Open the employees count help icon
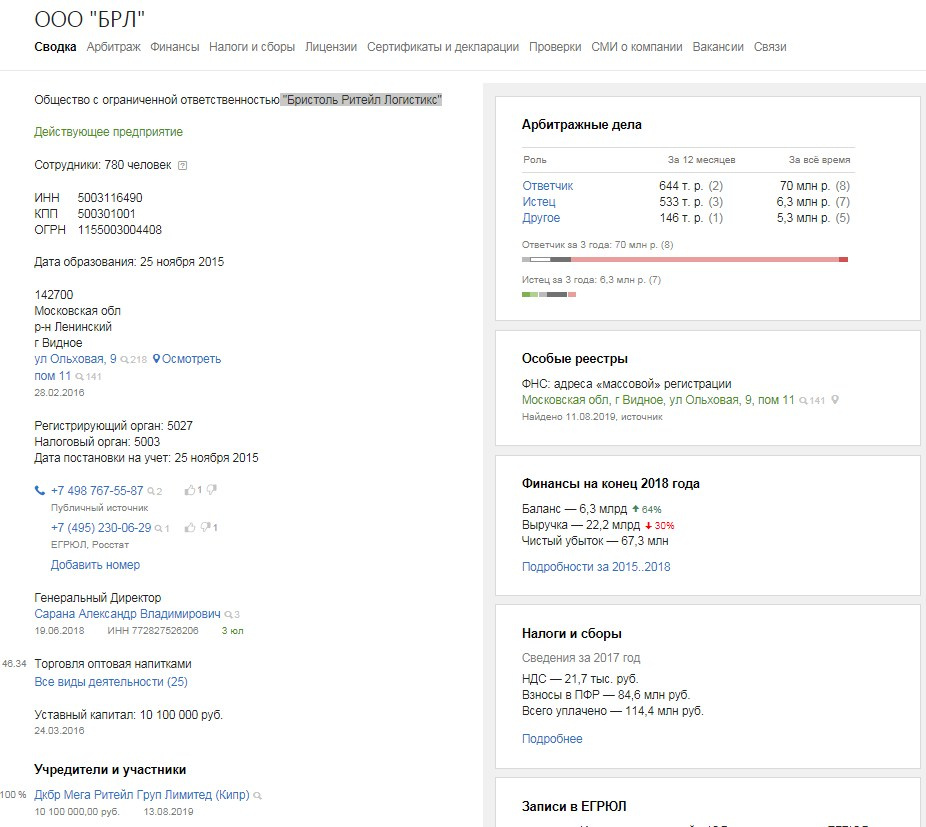 pyautogui.click(x=182, y=165)
